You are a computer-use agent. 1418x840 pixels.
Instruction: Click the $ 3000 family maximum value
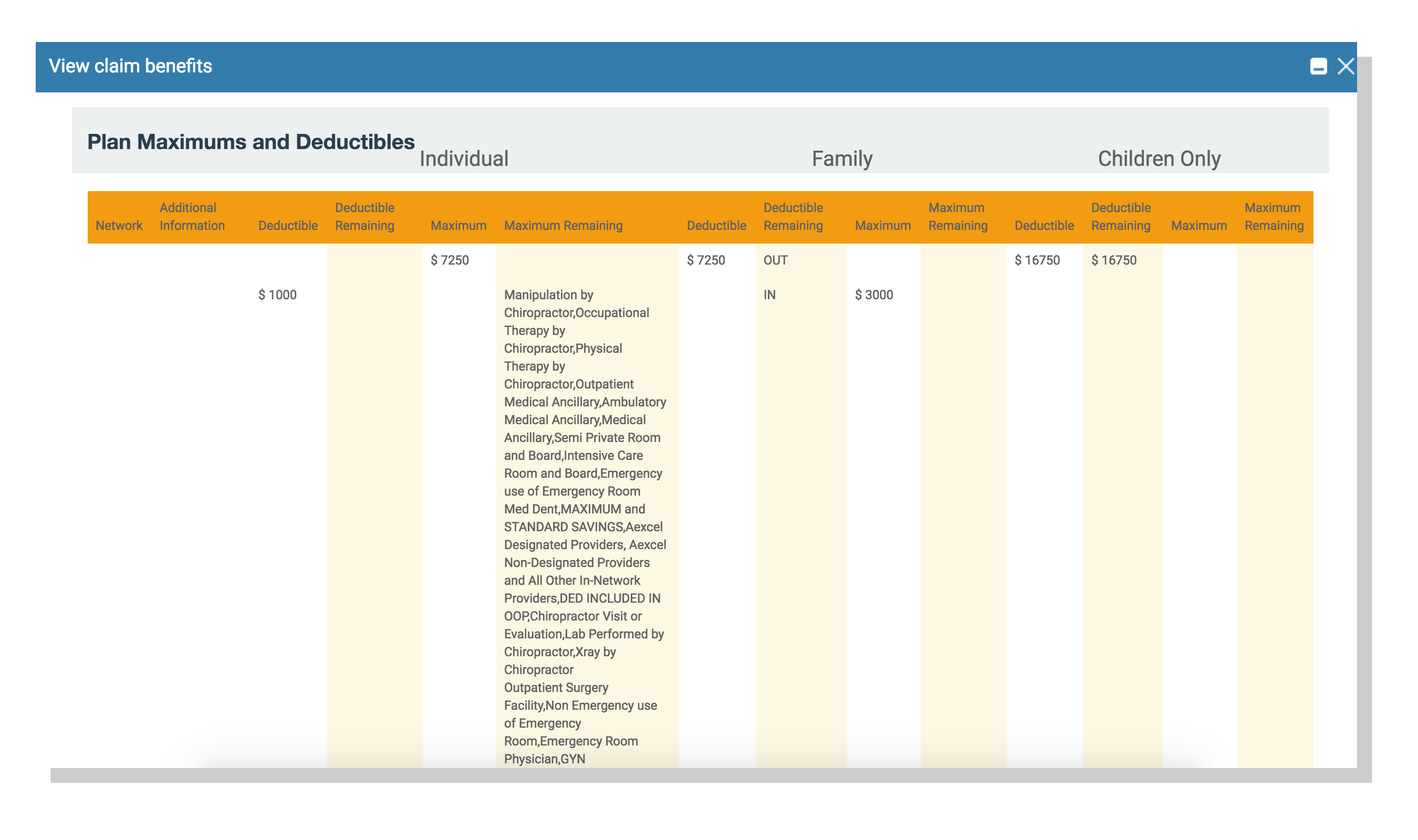click(x=873, y=295)
